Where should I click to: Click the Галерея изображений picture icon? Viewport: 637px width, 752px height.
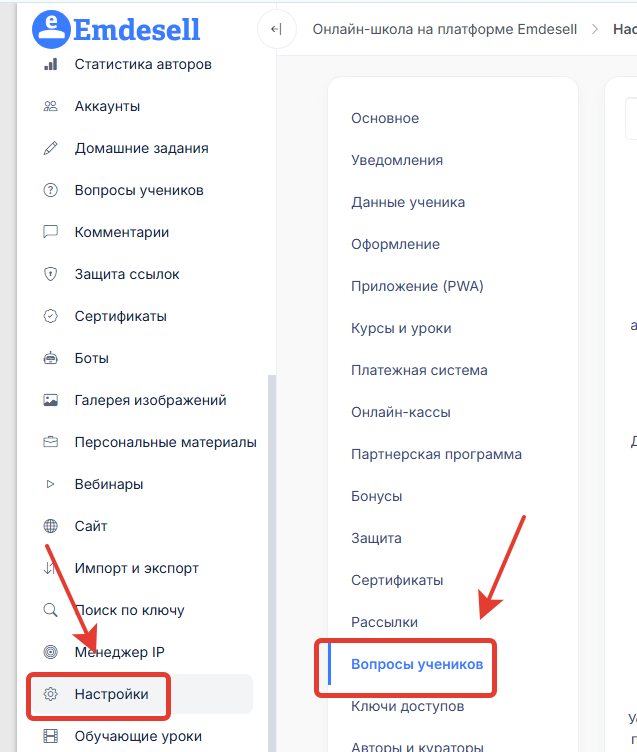point(51,401)
